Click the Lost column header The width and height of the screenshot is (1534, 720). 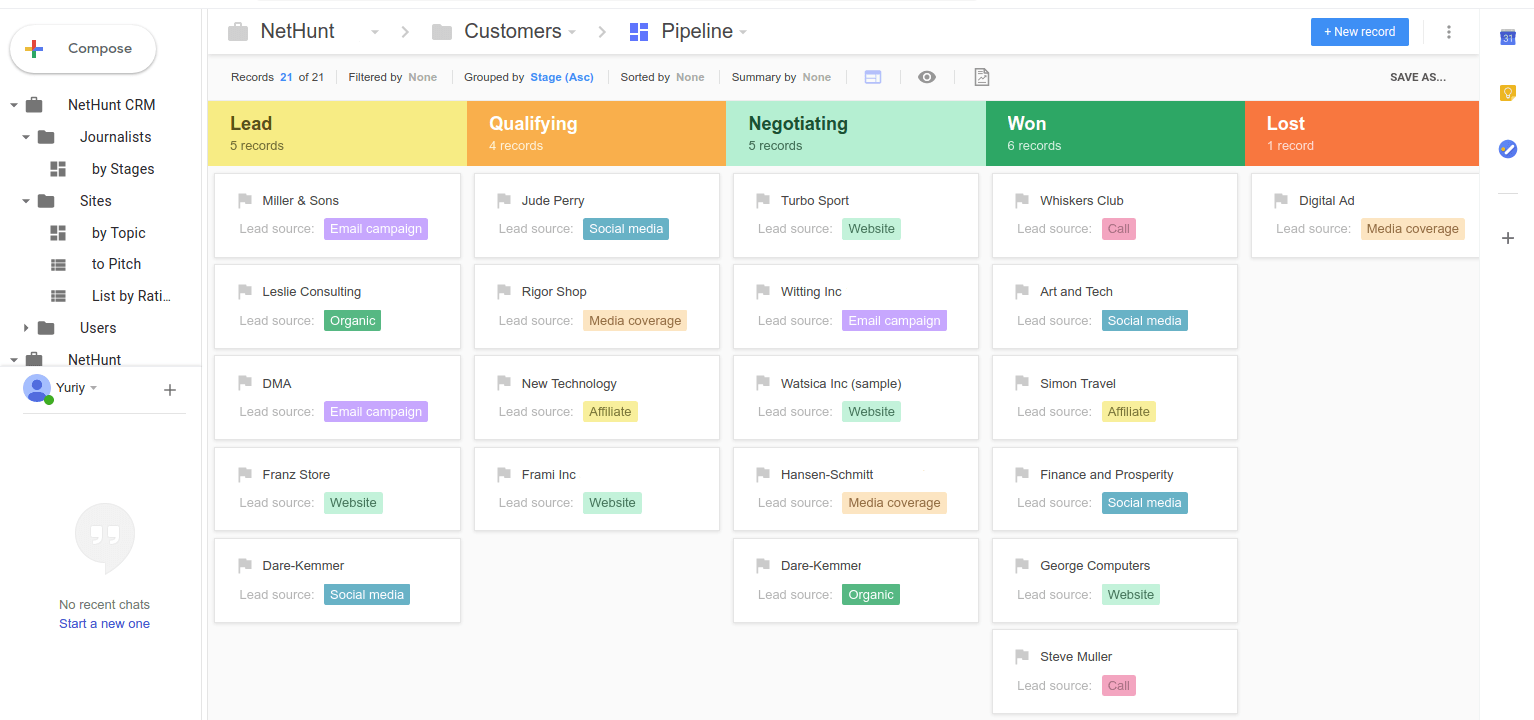(1362, 133)
